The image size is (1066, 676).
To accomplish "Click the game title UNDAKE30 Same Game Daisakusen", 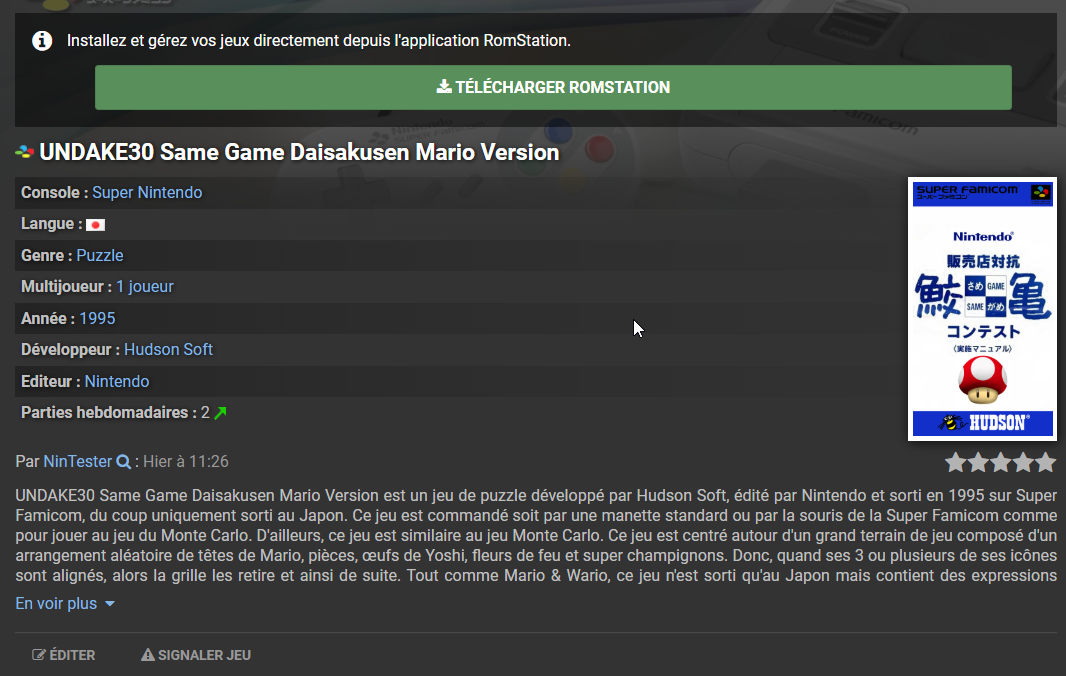I will [299, 152].
